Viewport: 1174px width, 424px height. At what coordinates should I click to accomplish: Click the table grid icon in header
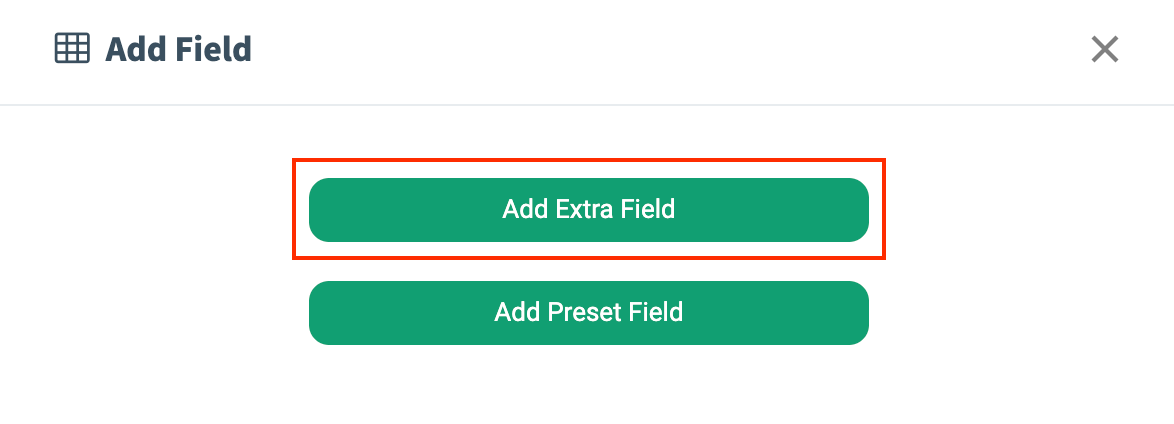click(x=72, y=49)
